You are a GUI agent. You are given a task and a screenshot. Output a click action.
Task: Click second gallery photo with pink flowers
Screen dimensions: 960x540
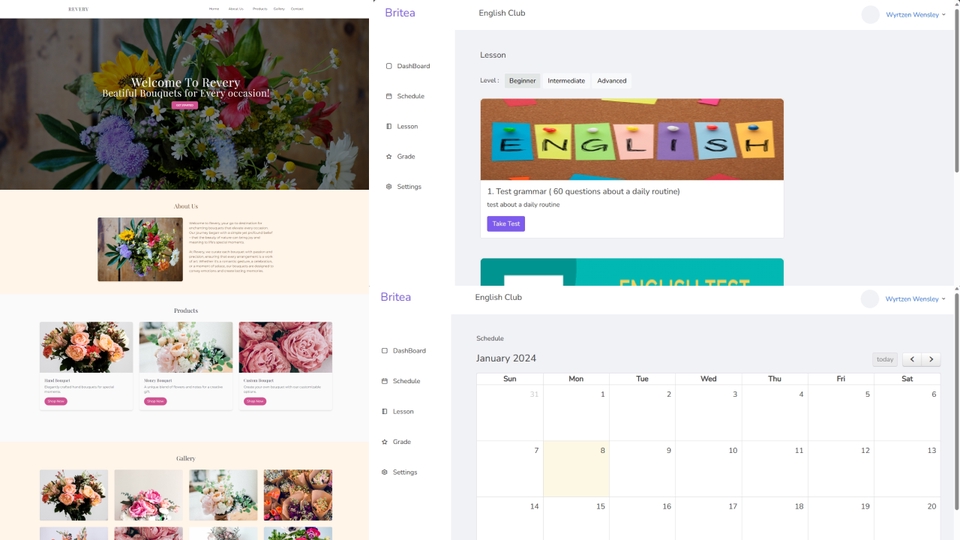(x=148, y=495)
